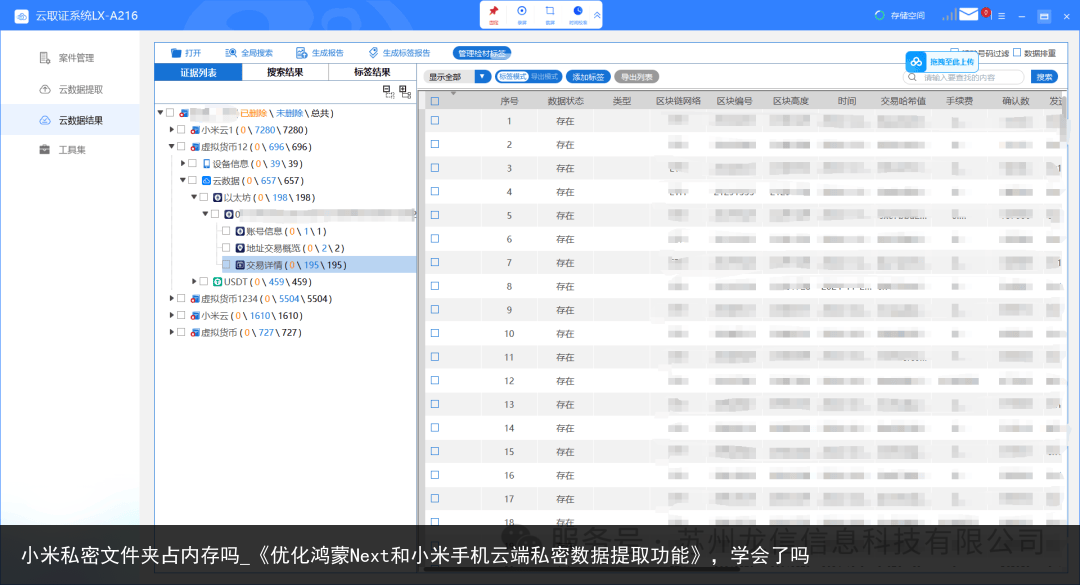Click the expand-all tree icon

[405, 91]
